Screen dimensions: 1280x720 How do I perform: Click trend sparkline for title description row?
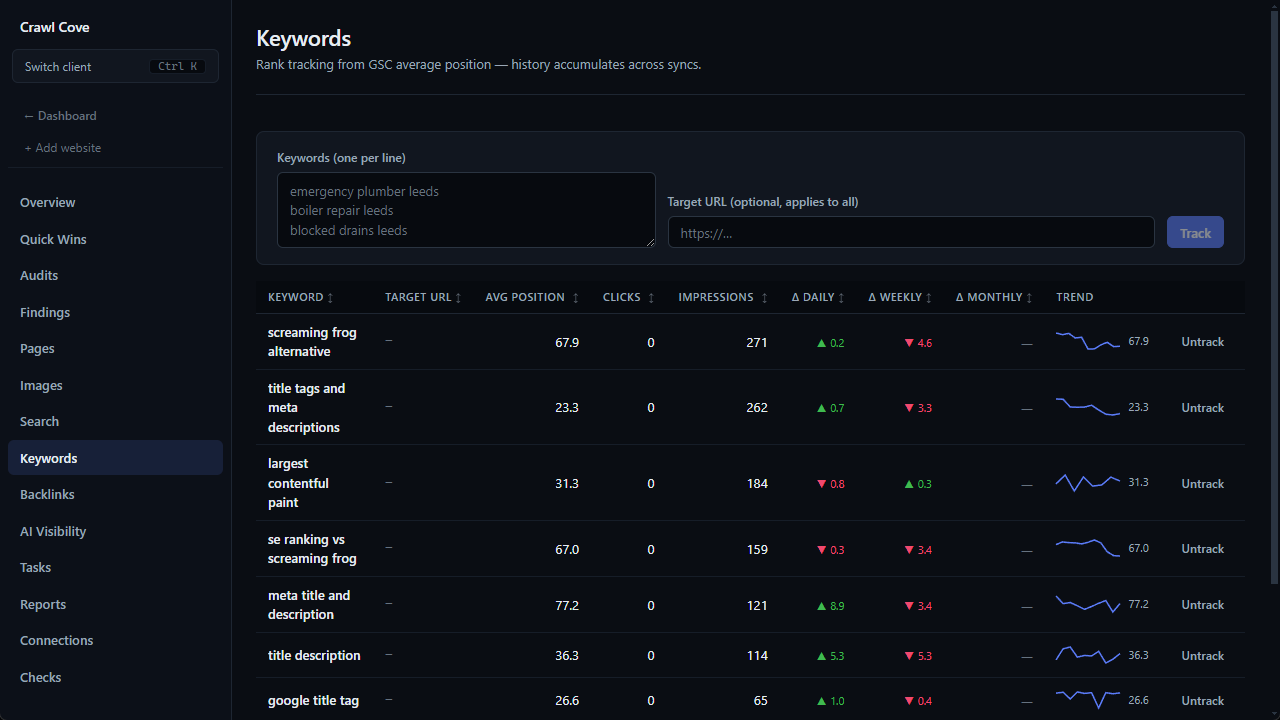pyautogui.click(x=1088, y=655)
